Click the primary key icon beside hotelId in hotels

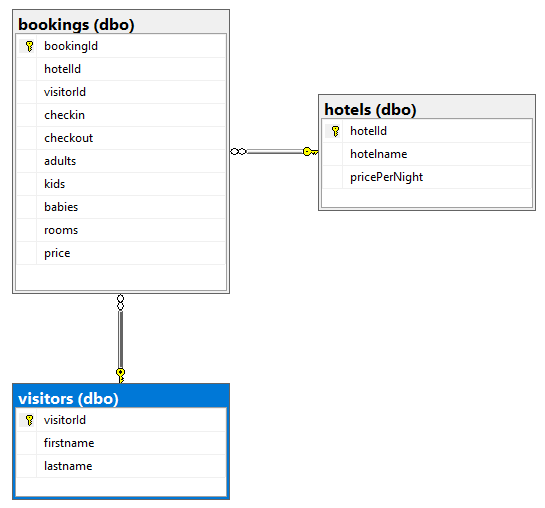click(x=335, y=131)
